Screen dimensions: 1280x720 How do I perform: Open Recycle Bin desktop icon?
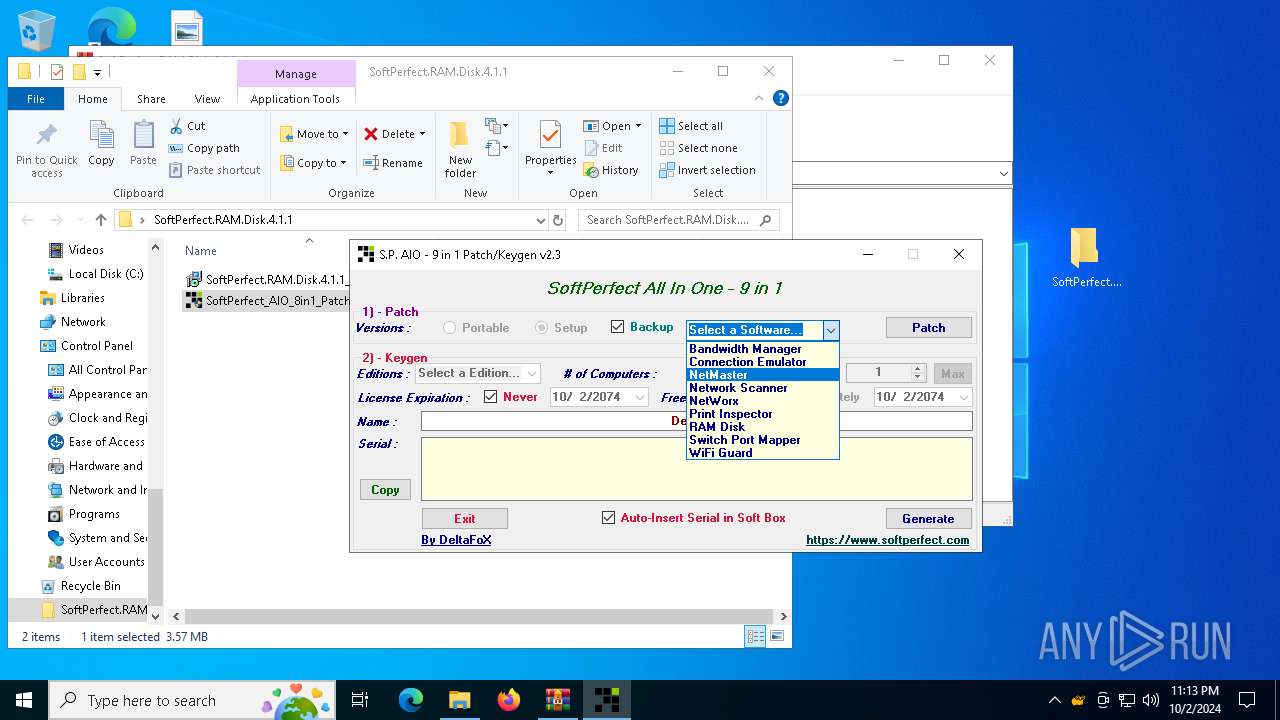point(37,30)
